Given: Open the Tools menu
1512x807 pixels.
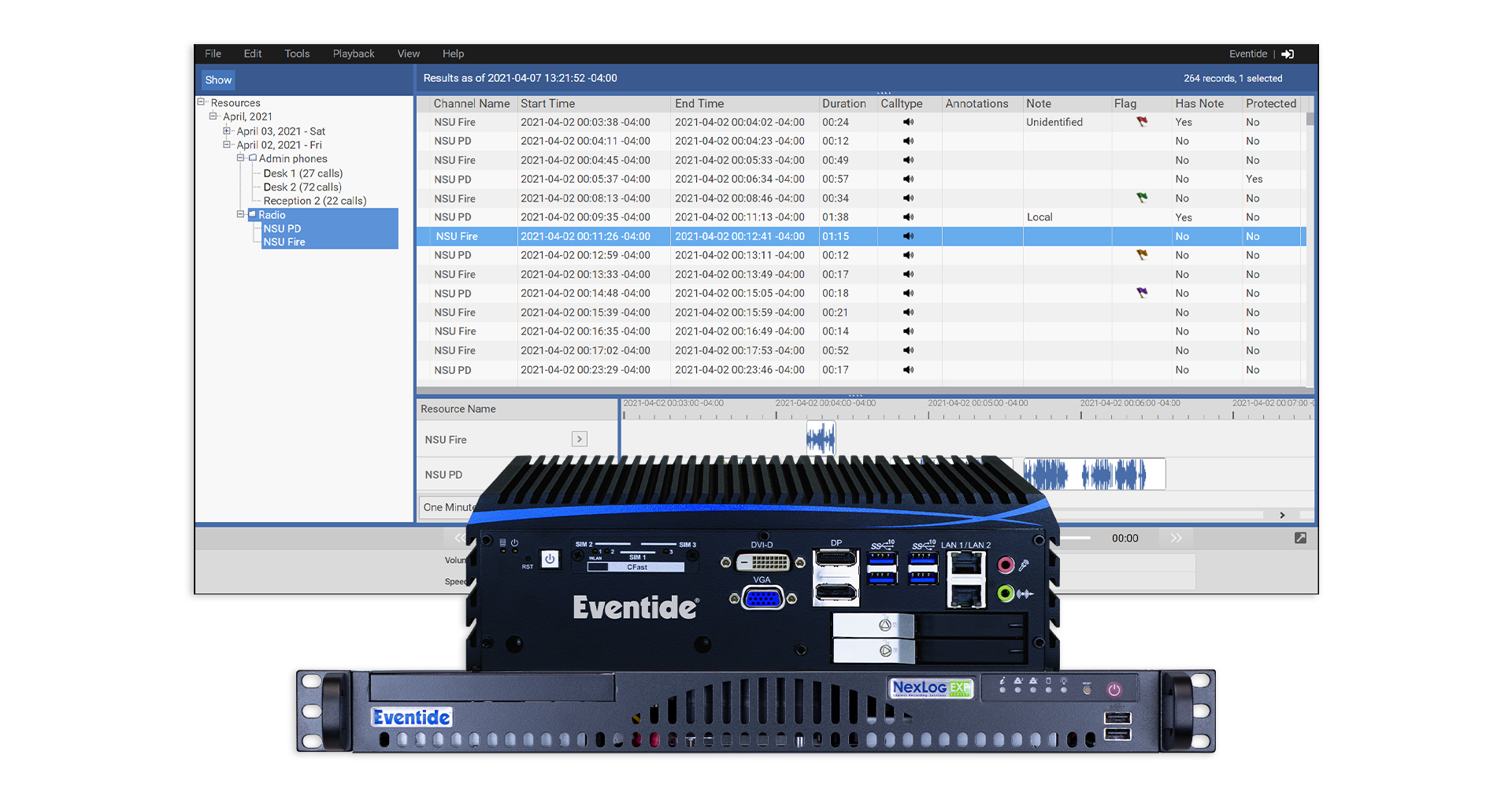Looking at the screenshot, I should (x=297, y=54).
